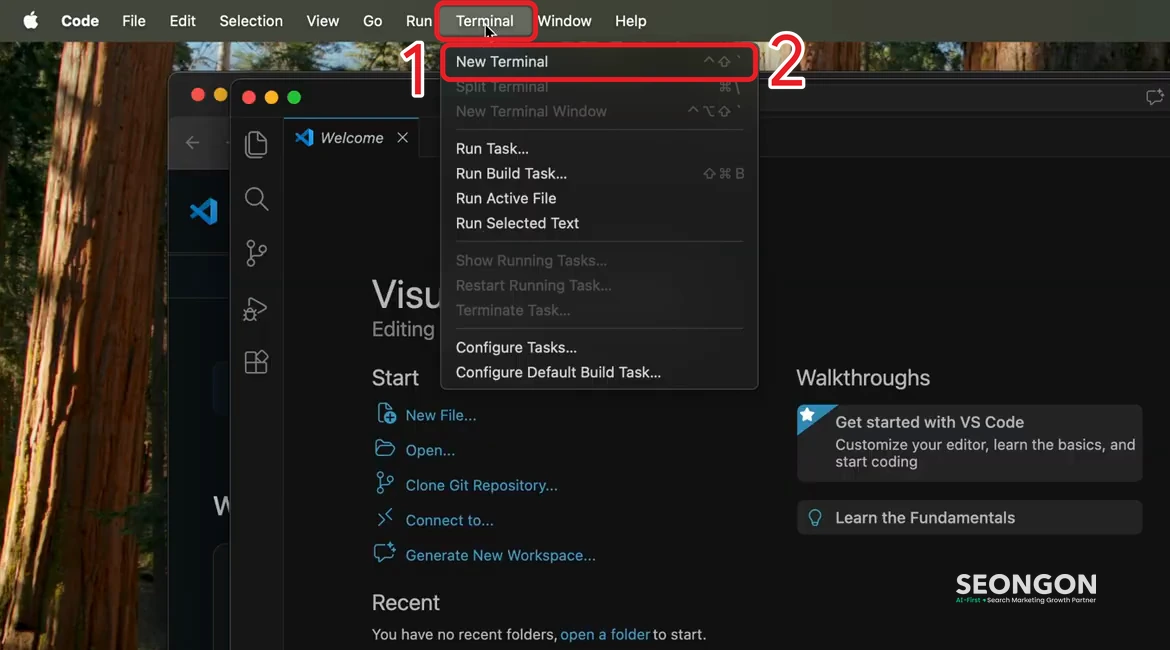Open the Help menu
Image resolution: width=1170 pixels, height=650 pixels.
(x=631, y=21)
